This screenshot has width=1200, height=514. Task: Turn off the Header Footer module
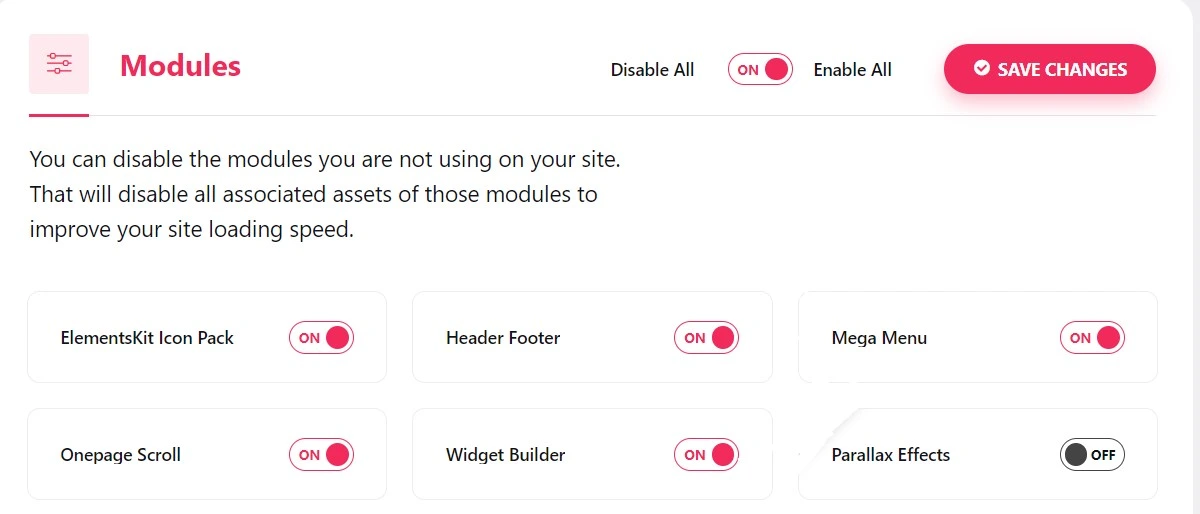pos(706,337)
